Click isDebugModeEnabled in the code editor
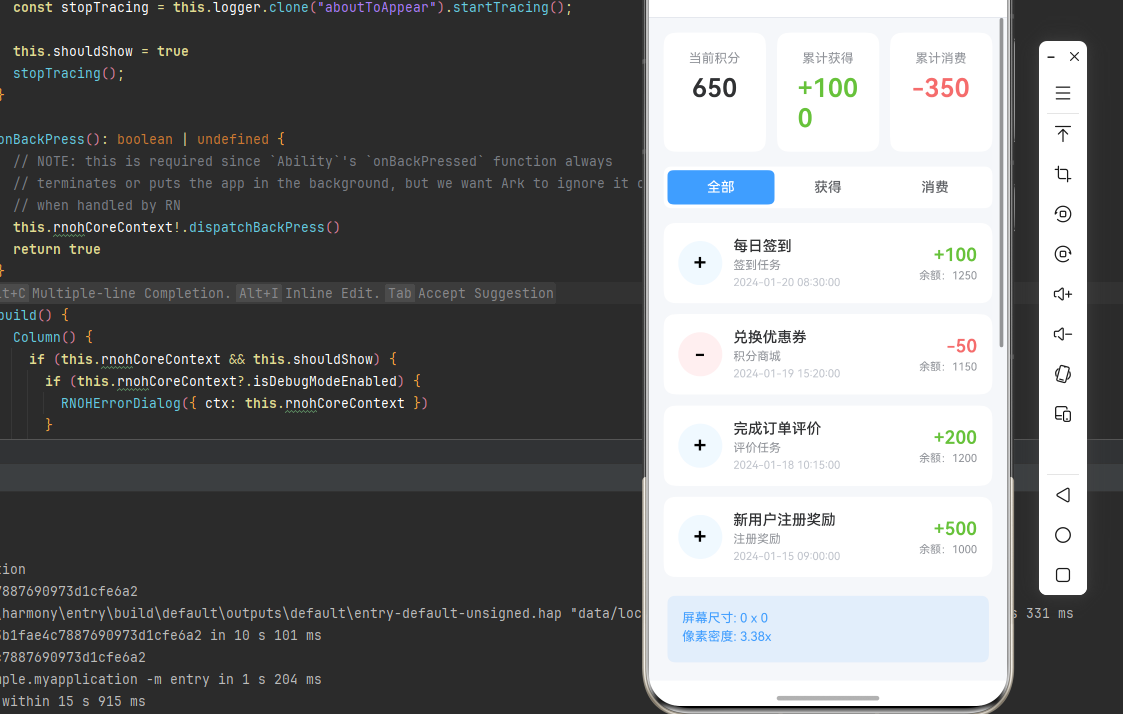 tap(324, 381)
